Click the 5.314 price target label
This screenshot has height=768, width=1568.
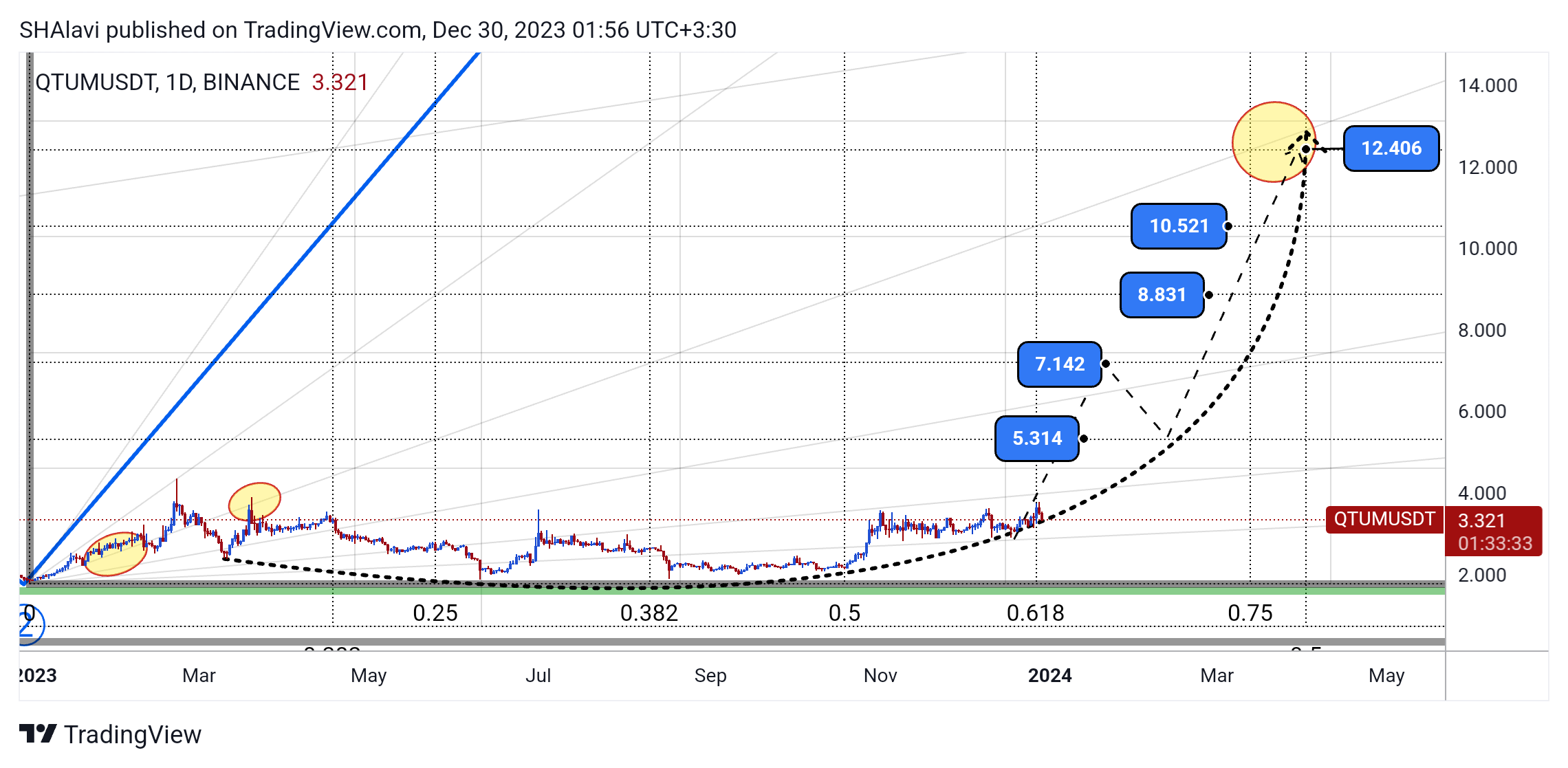tap(1037, 439)
